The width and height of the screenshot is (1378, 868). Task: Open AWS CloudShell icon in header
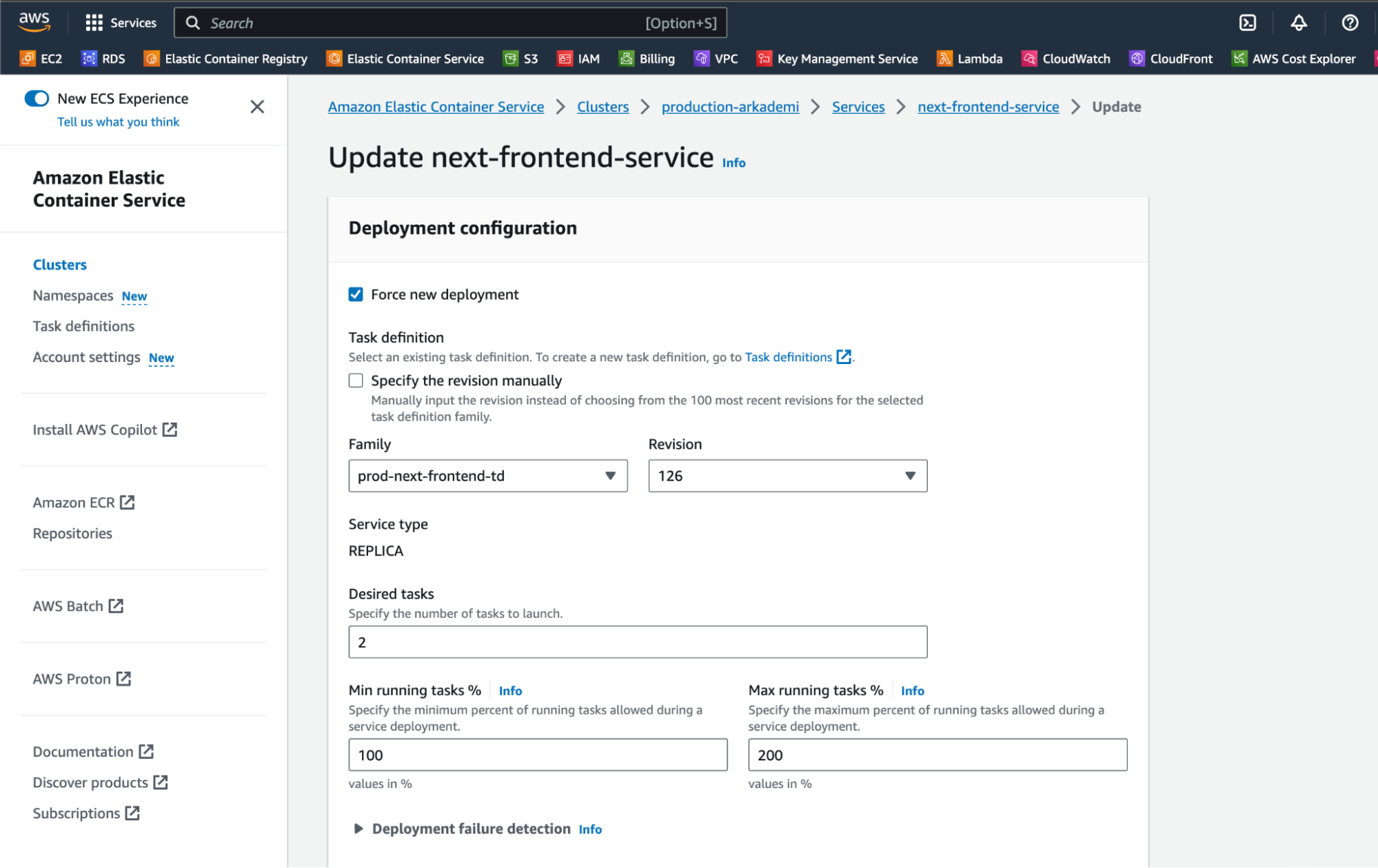[1247, 23]
